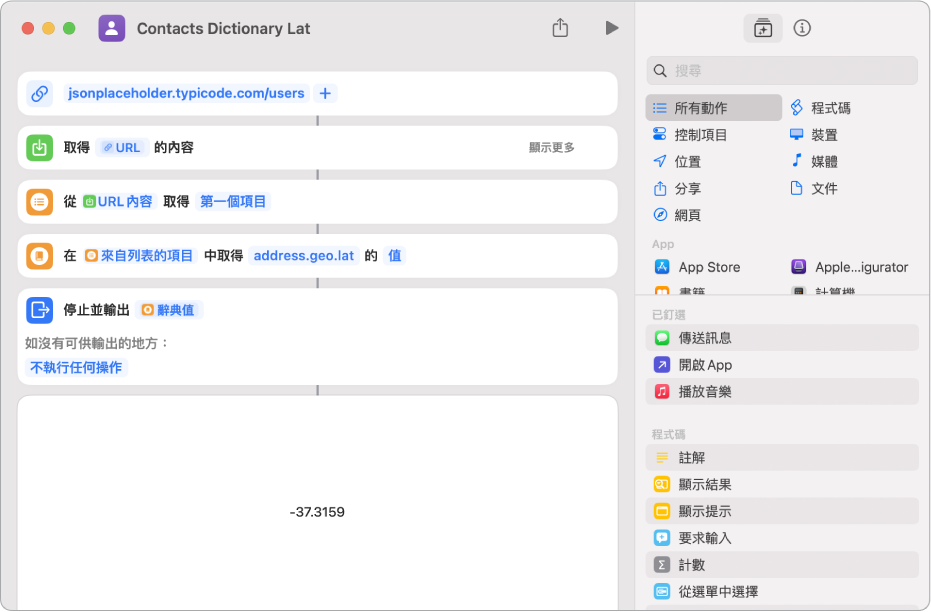
Task: Click the share icon in the toolbar
Action: [560, 27]
